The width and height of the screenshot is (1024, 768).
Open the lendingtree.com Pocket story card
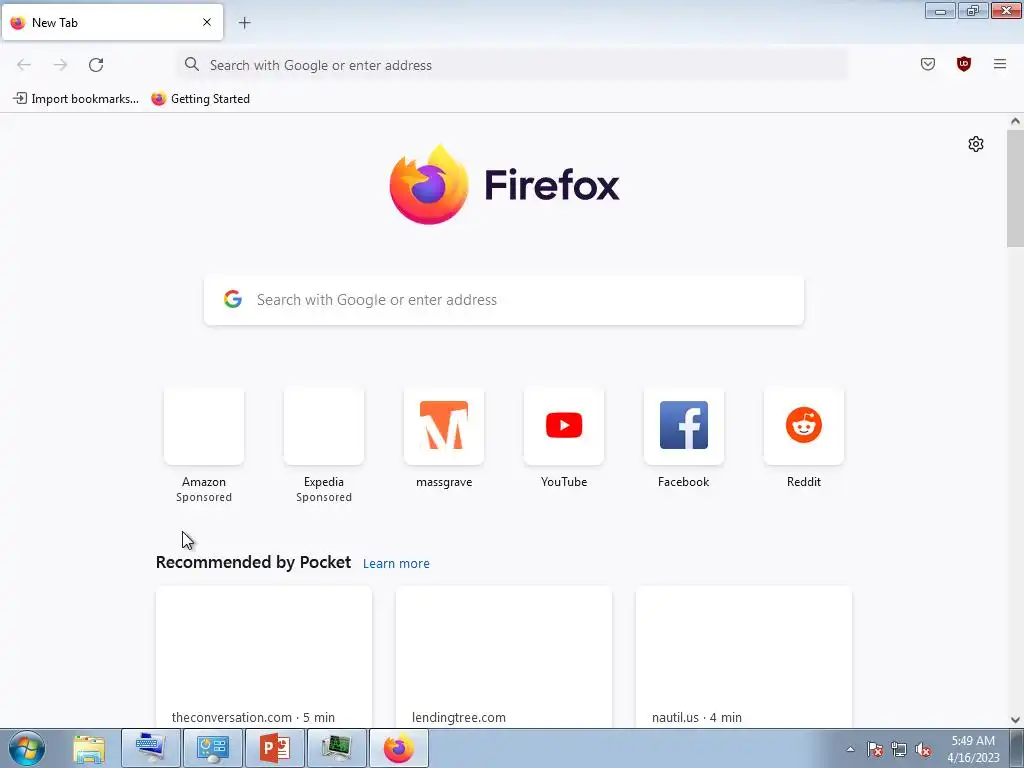[x=504, y=656]
